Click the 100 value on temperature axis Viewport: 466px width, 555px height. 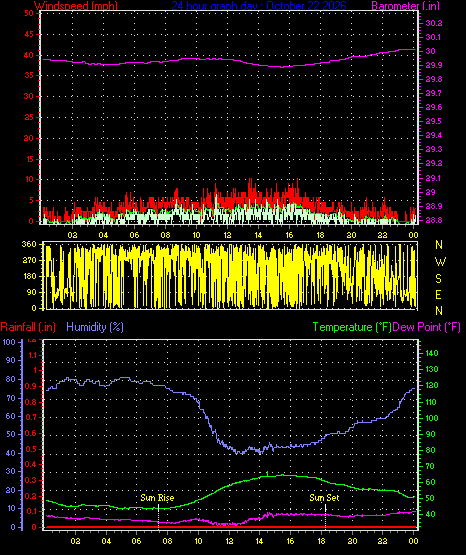[432, 418]
